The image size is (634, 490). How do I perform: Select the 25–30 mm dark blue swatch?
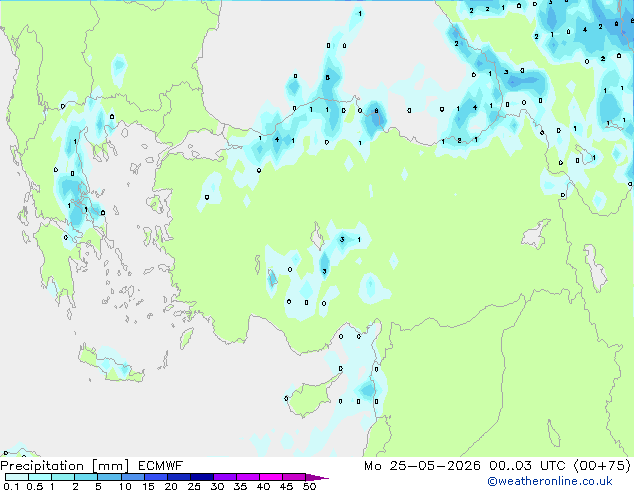pyautogui.click(x=201, y=477)
